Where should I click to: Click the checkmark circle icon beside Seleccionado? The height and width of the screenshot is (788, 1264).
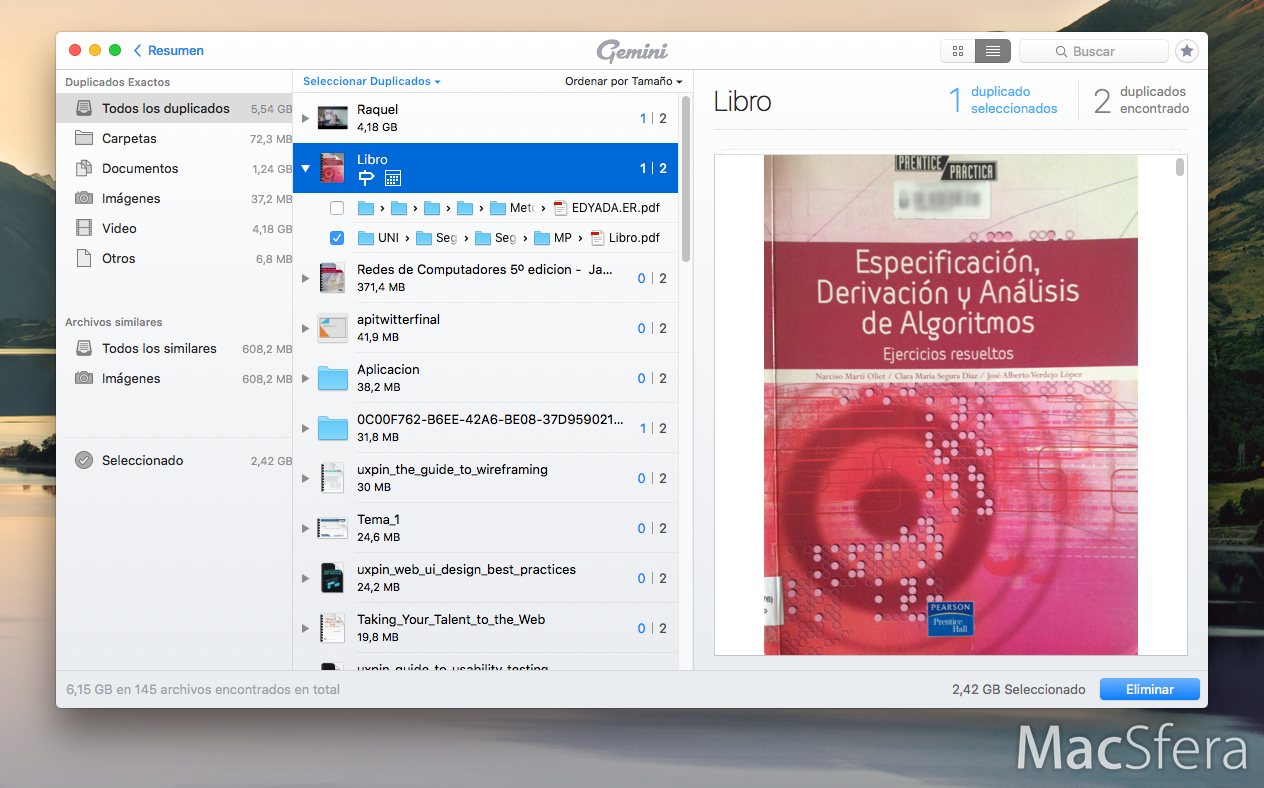click(85, 460)
